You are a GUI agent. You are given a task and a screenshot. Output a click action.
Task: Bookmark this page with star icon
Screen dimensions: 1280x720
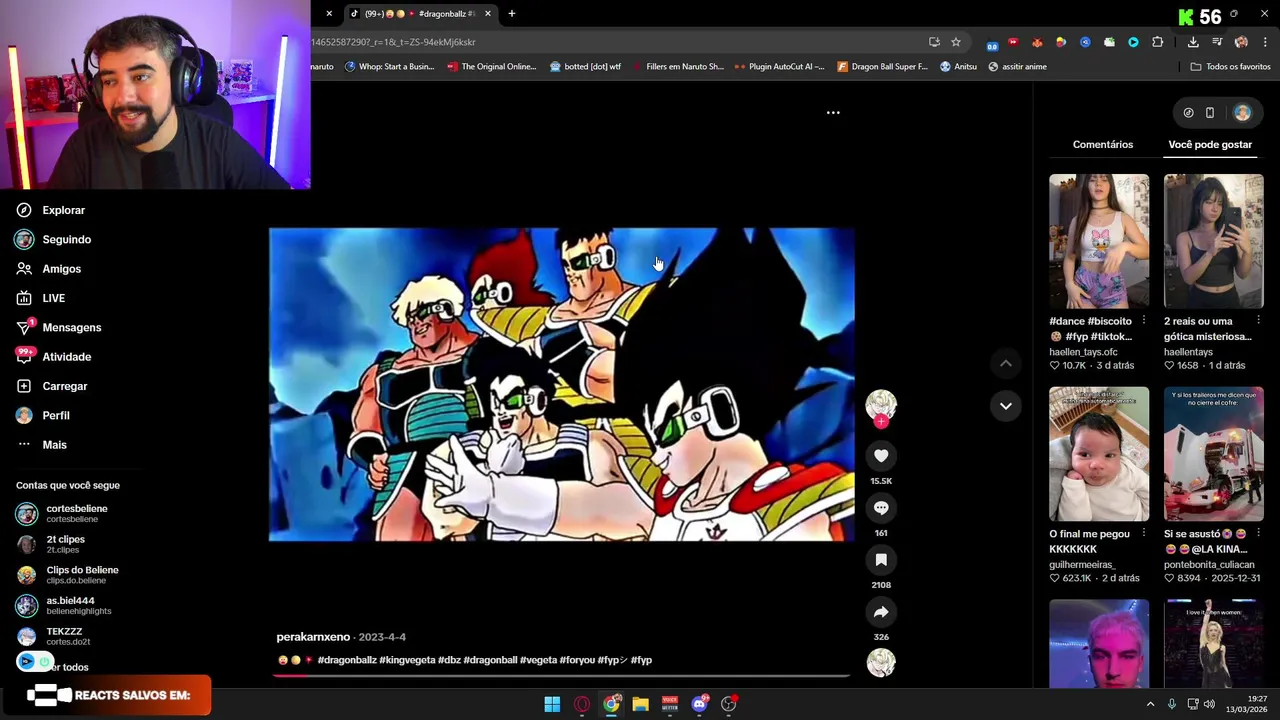[956, 42]
